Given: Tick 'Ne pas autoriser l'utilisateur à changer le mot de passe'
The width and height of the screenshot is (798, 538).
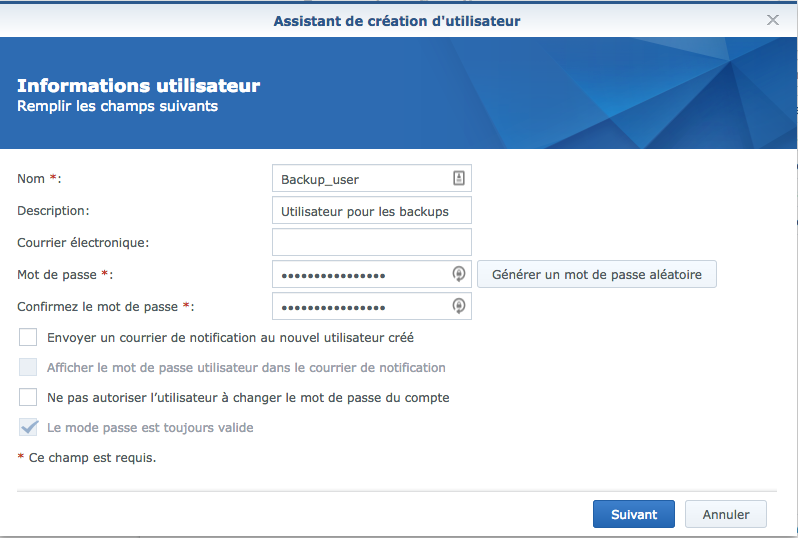Looking at the screenshot, I should (28, 397).
